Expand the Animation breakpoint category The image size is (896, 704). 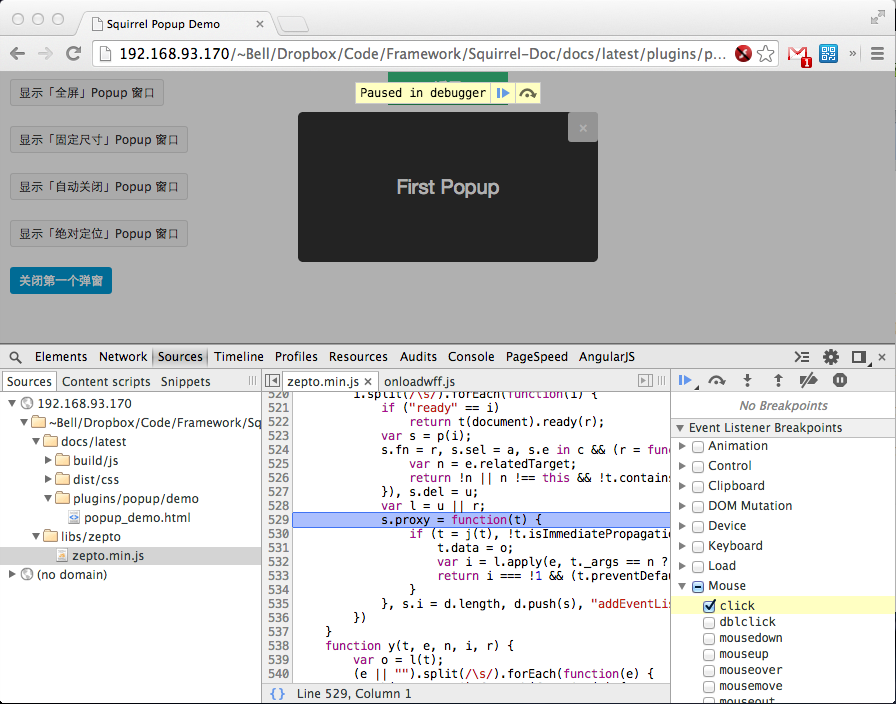point(682,446)
